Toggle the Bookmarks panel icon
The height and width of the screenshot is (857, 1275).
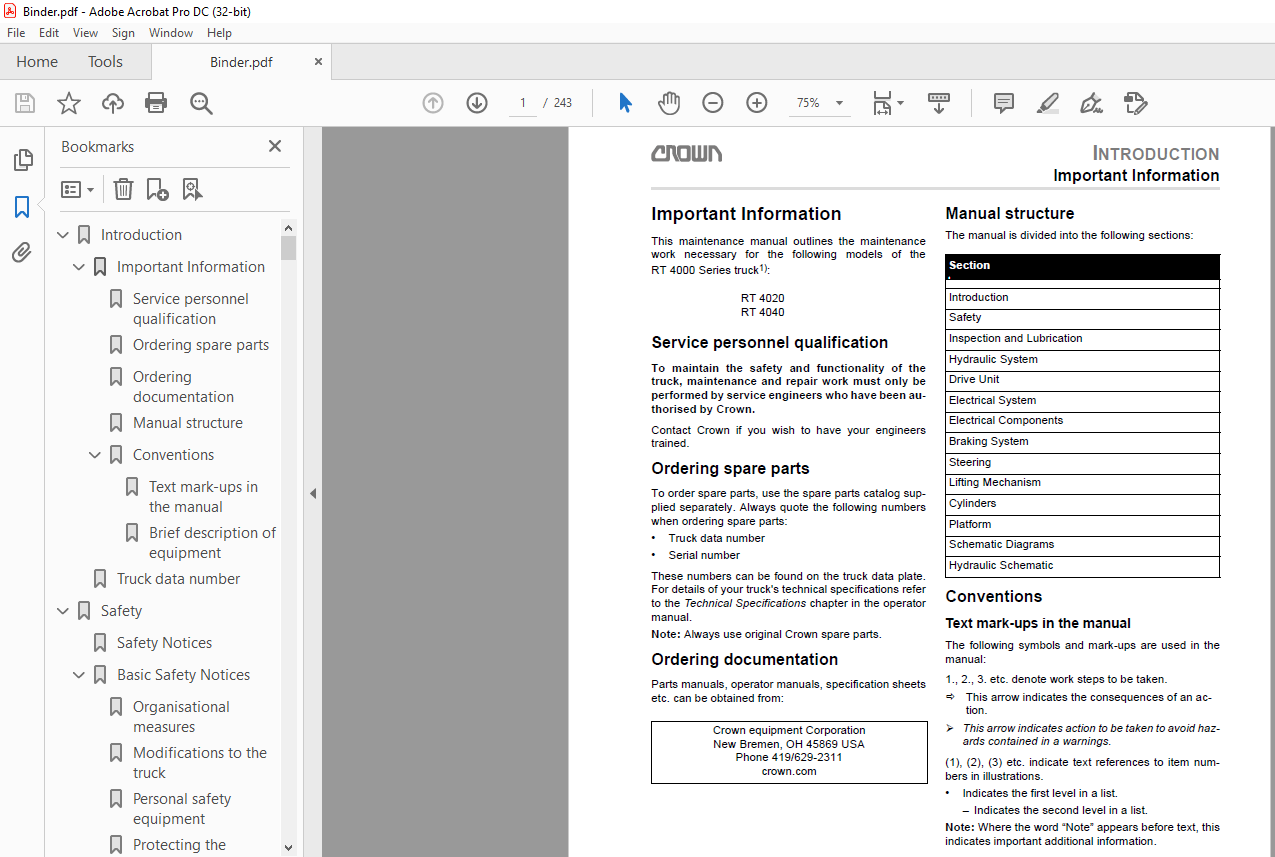tap(22, 207)
